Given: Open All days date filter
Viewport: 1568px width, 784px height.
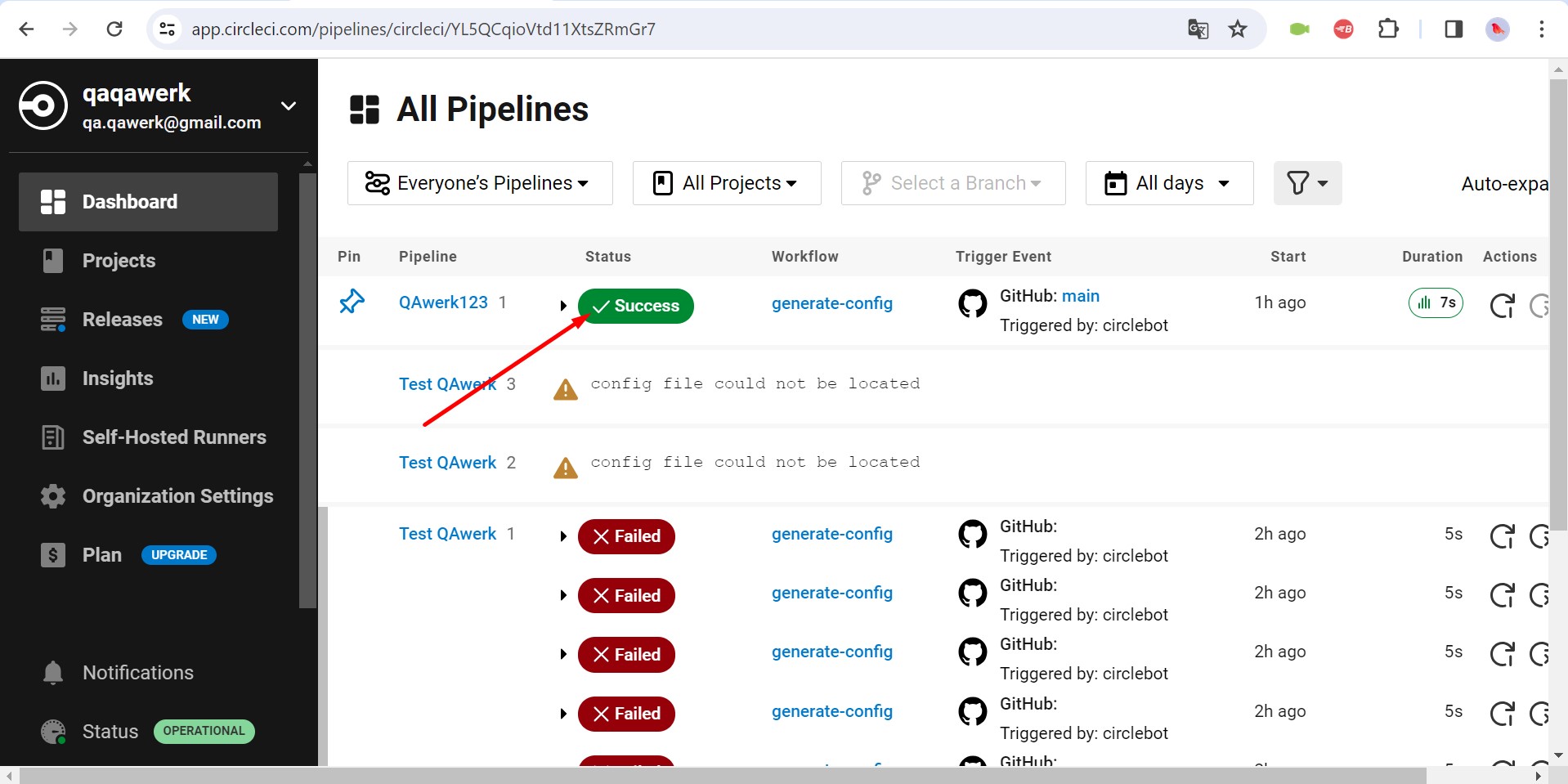Looking at the screenshot, I should pyautogui.click(x=1169, y=183).
